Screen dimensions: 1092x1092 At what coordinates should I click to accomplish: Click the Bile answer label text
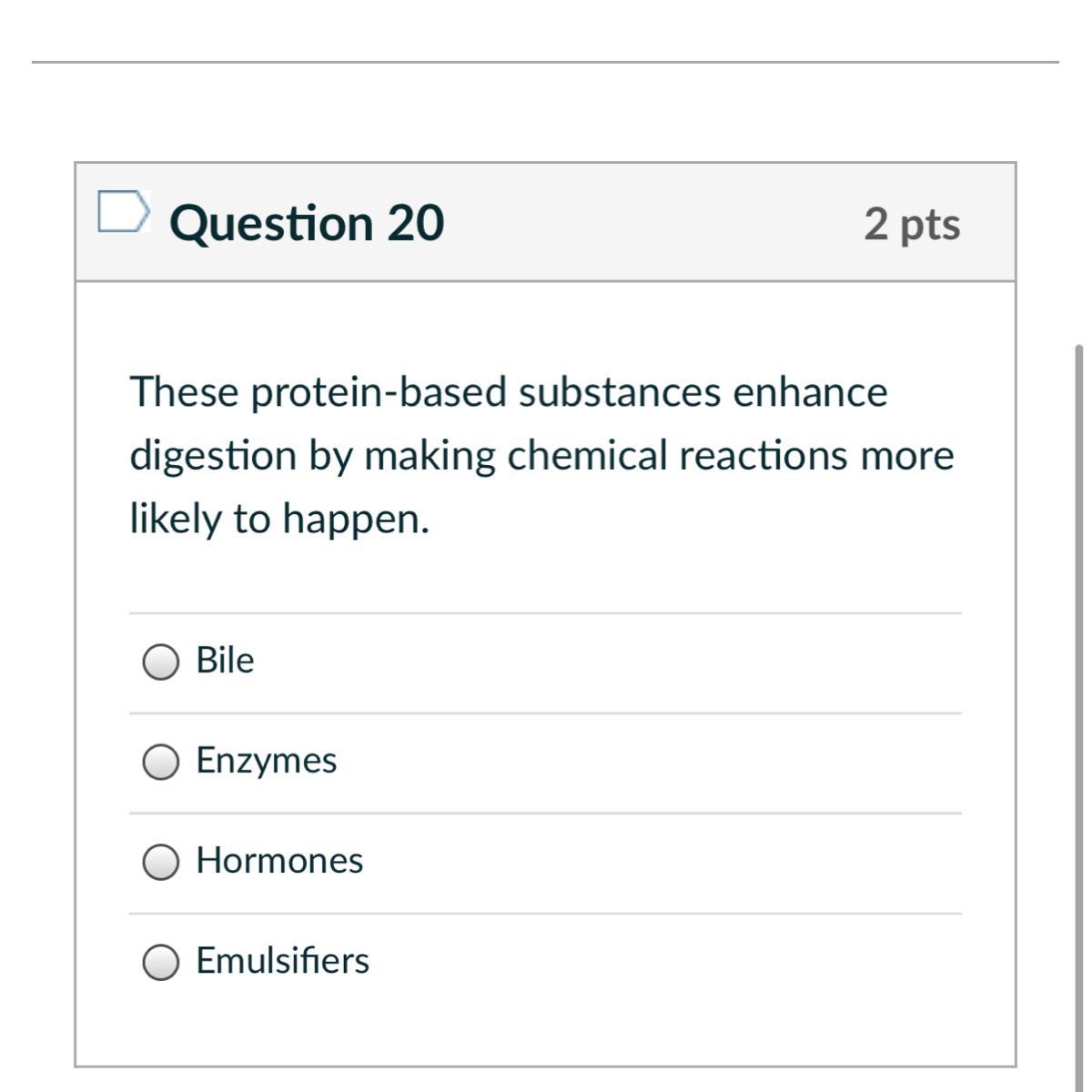point(225,660)
